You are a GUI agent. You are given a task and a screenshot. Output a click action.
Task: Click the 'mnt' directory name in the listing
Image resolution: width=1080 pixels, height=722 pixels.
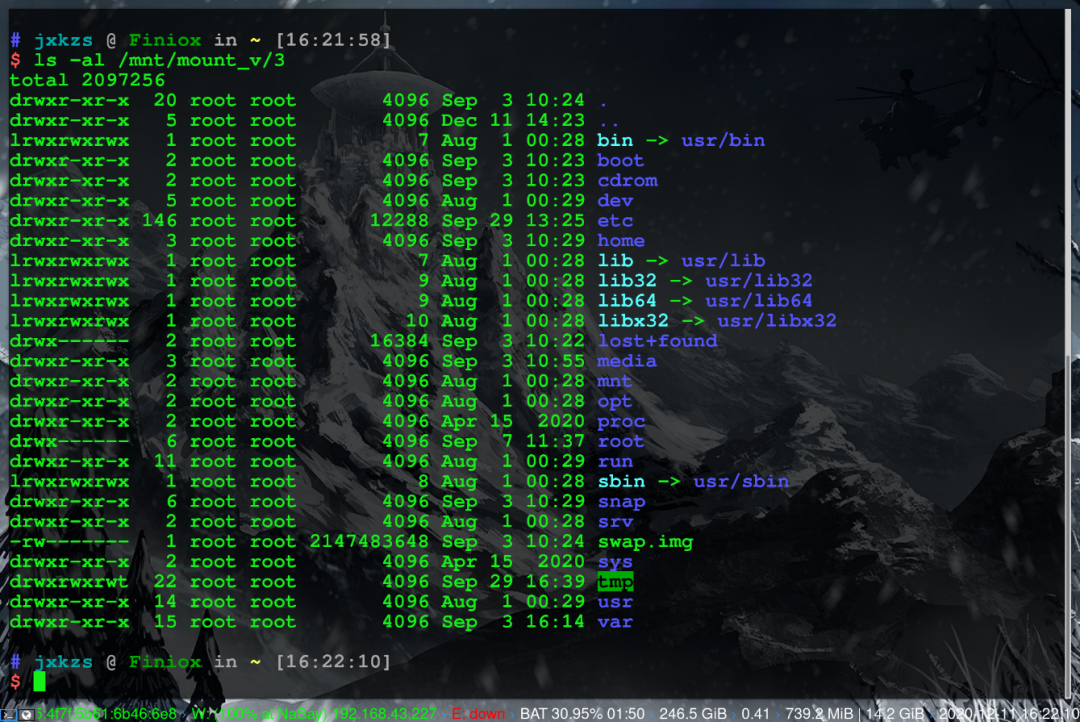pos(614,381)
